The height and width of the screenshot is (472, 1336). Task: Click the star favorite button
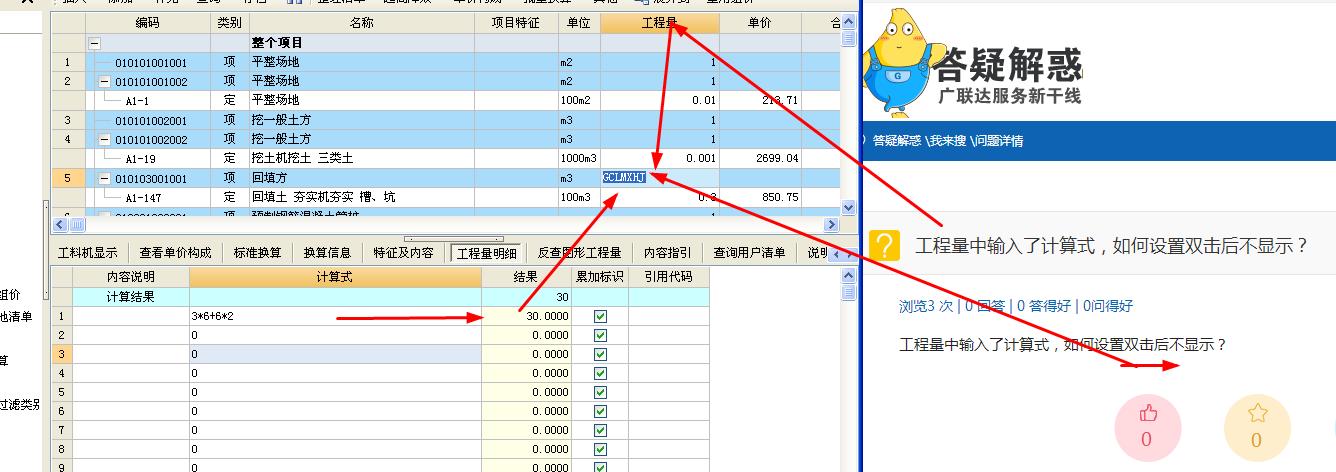[1256, 427]
